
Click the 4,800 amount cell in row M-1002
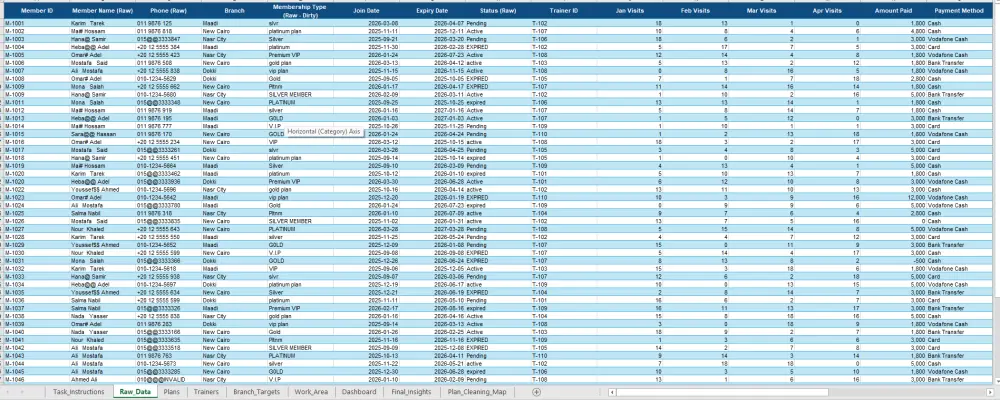pyautogui.click(x=893, y=31)
